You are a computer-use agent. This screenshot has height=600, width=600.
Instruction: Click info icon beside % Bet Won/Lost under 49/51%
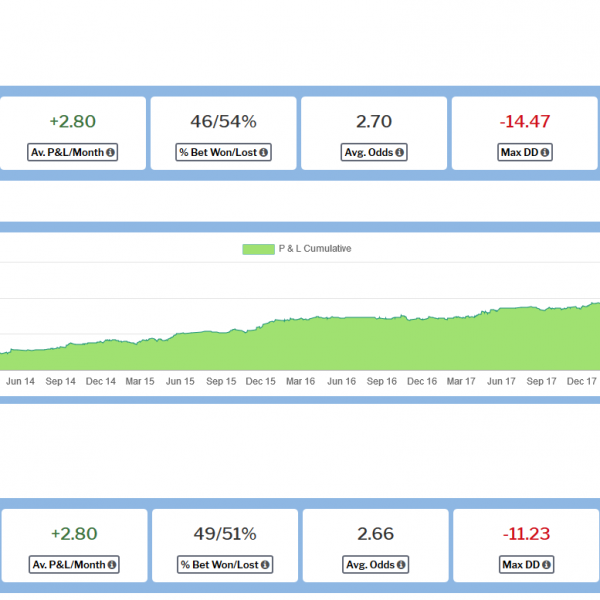tap(264, 565)
